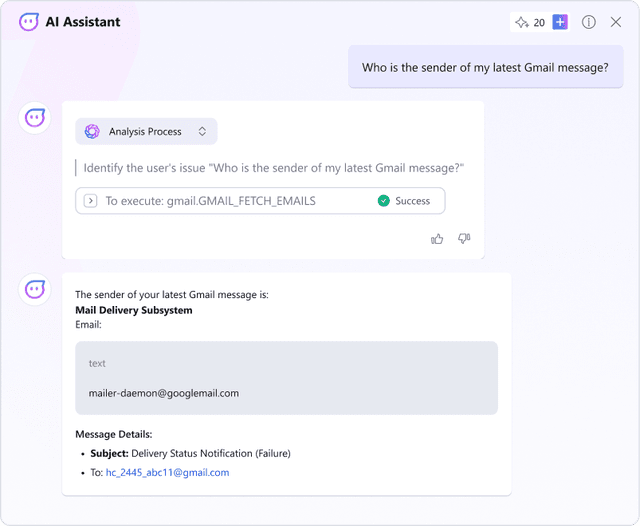Click the sparkle credits icon showing 20

point(521,22)
